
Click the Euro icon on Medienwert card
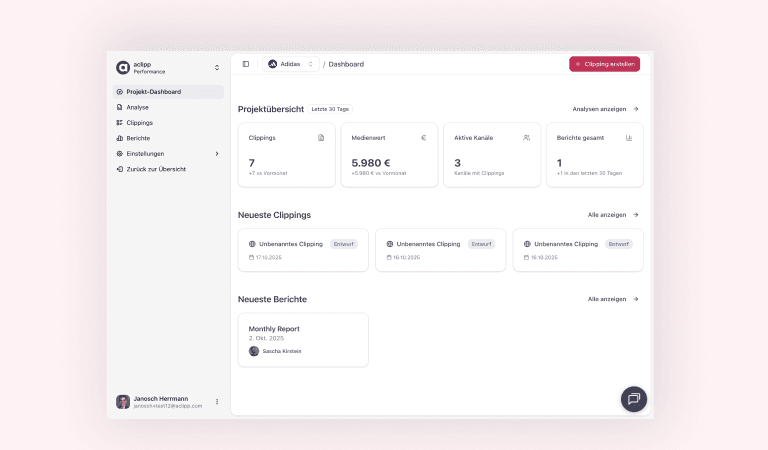pyautogui.click(x=423, y=138)
